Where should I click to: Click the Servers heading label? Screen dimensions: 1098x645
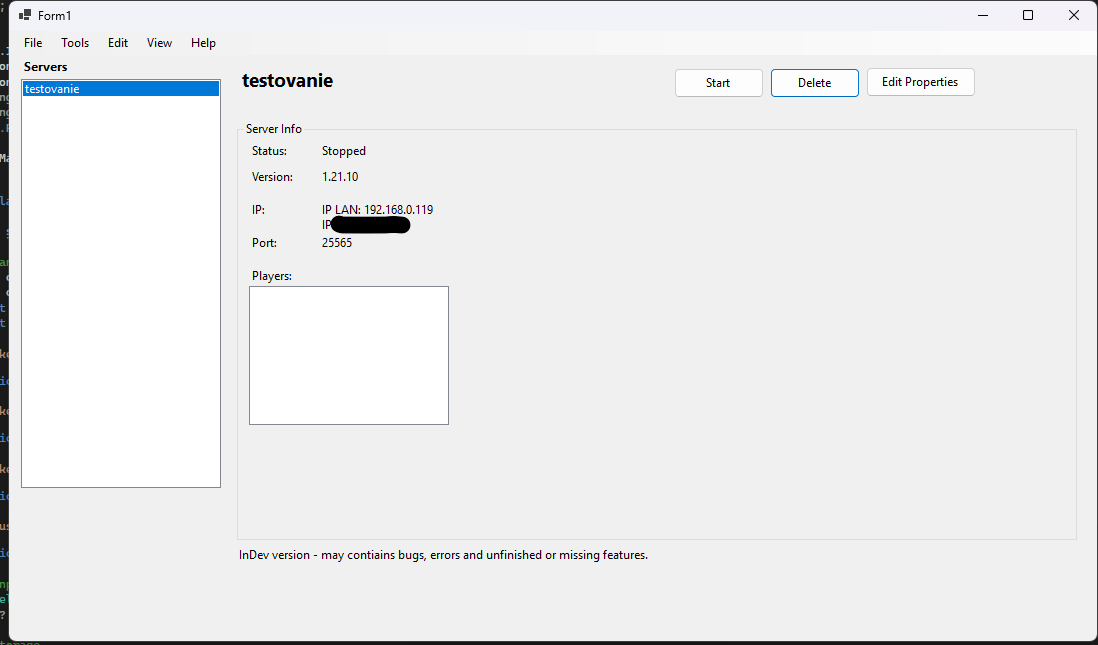tap(46, 67)
